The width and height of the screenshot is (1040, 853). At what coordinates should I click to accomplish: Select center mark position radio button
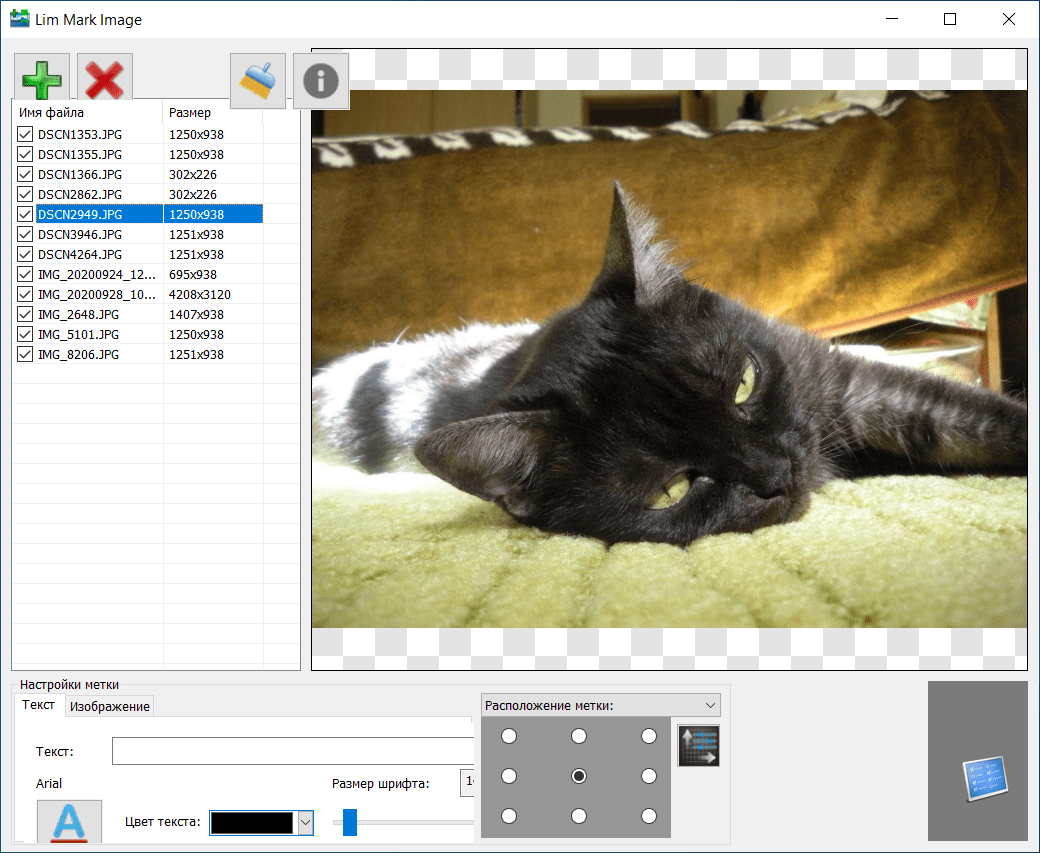(x=579, y=776)
